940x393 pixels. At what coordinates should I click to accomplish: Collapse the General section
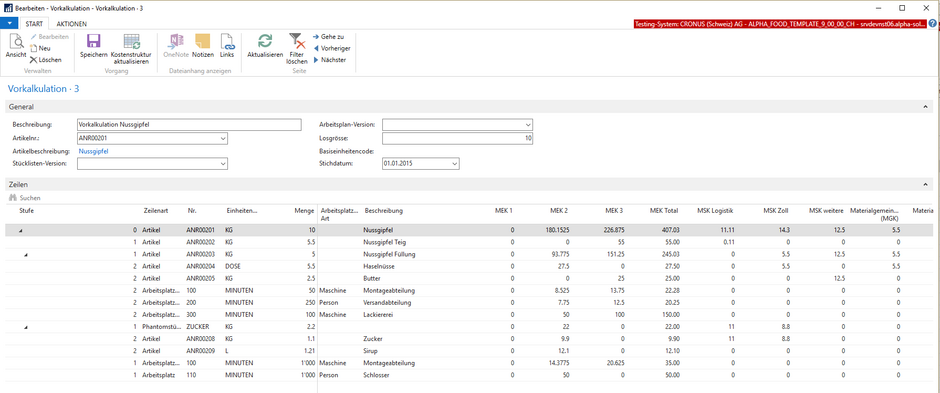925,107
